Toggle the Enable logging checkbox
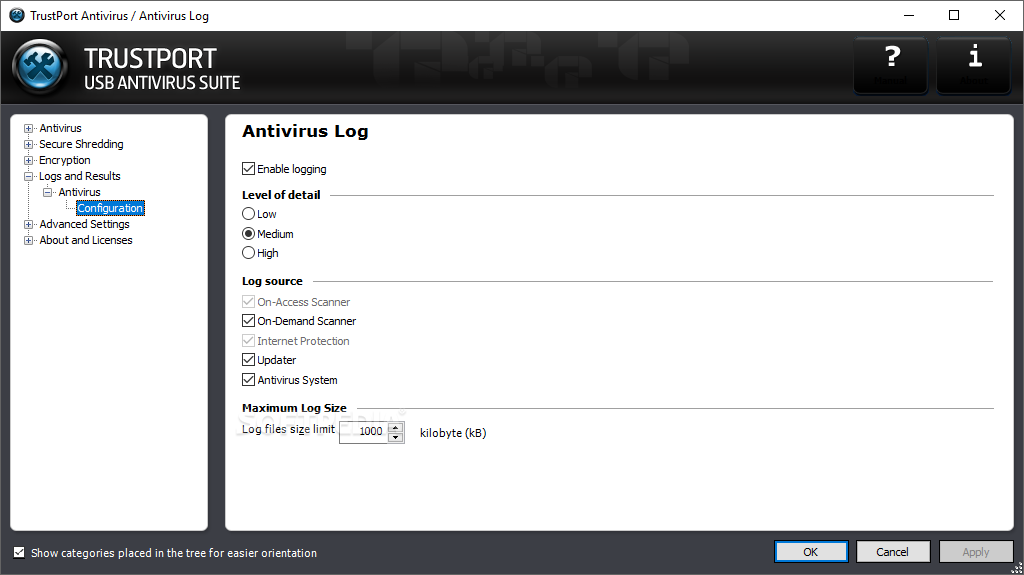Image resolution: width=1024 pixels, height=575 pixels. [248, 169]
